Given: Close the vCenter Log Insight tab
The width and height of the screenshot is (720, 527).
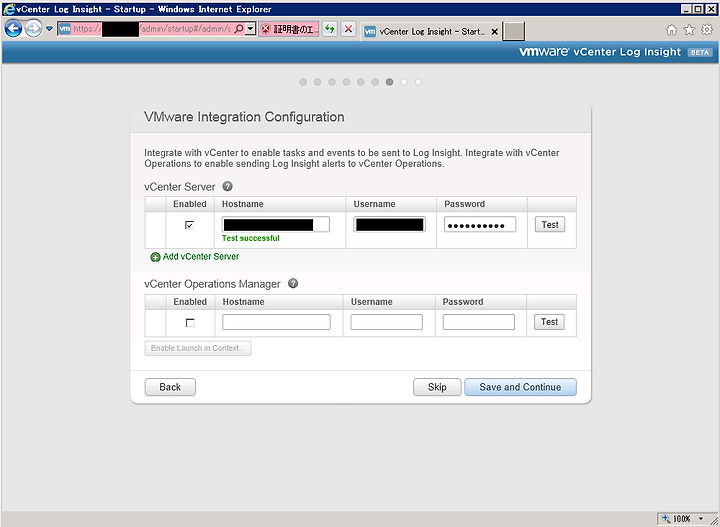Looking at the screenshot, I should coord(495,32).
